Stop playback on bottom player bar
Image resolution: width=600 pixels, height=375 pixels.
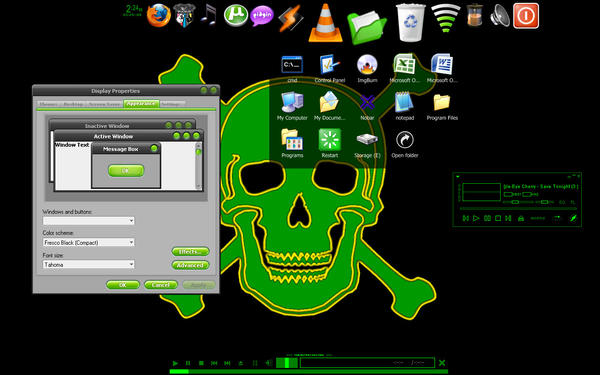[201, 363]
